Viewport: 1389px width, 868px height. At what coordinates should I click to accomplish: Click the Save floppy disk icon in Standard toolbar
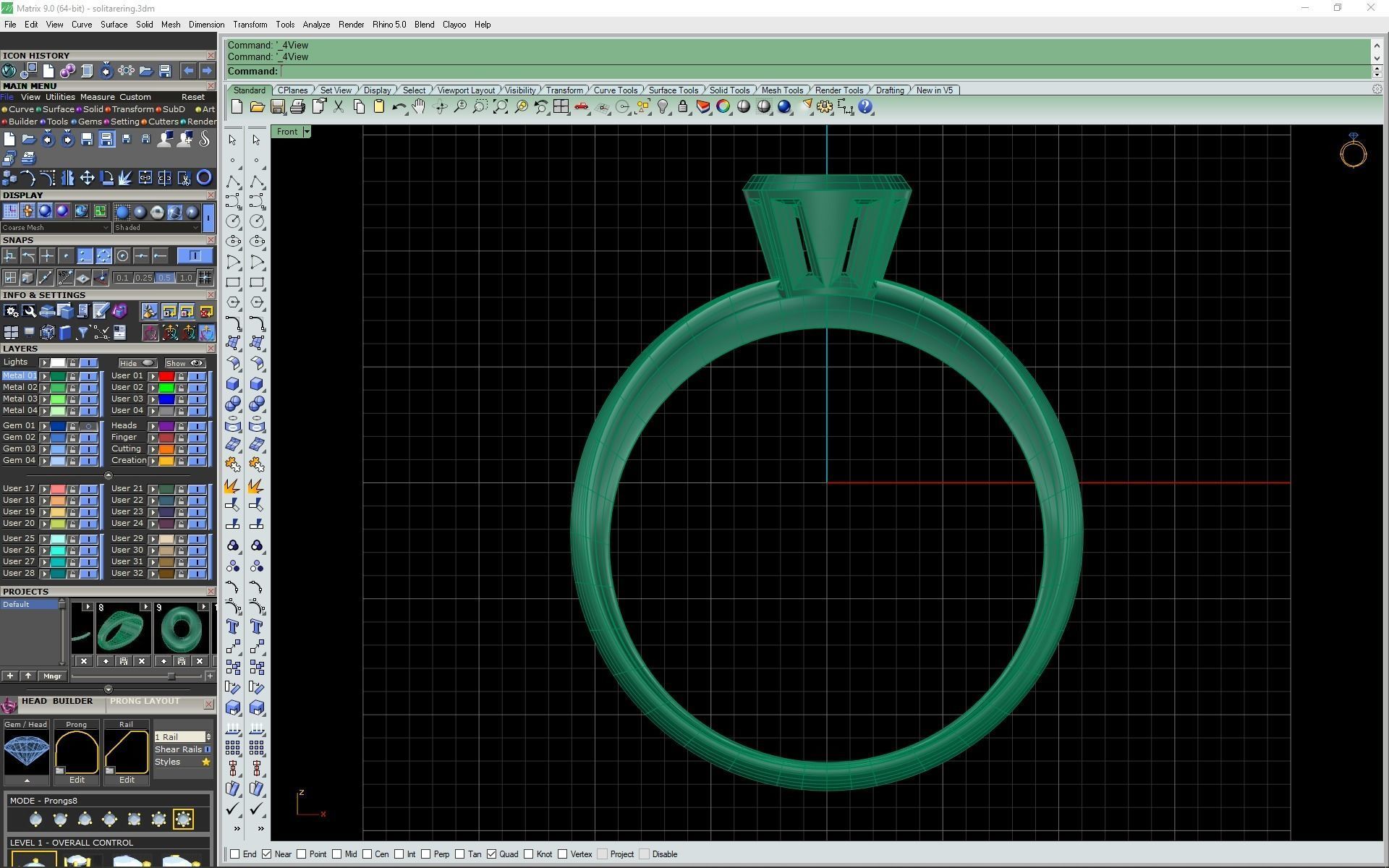pos(277,107)
